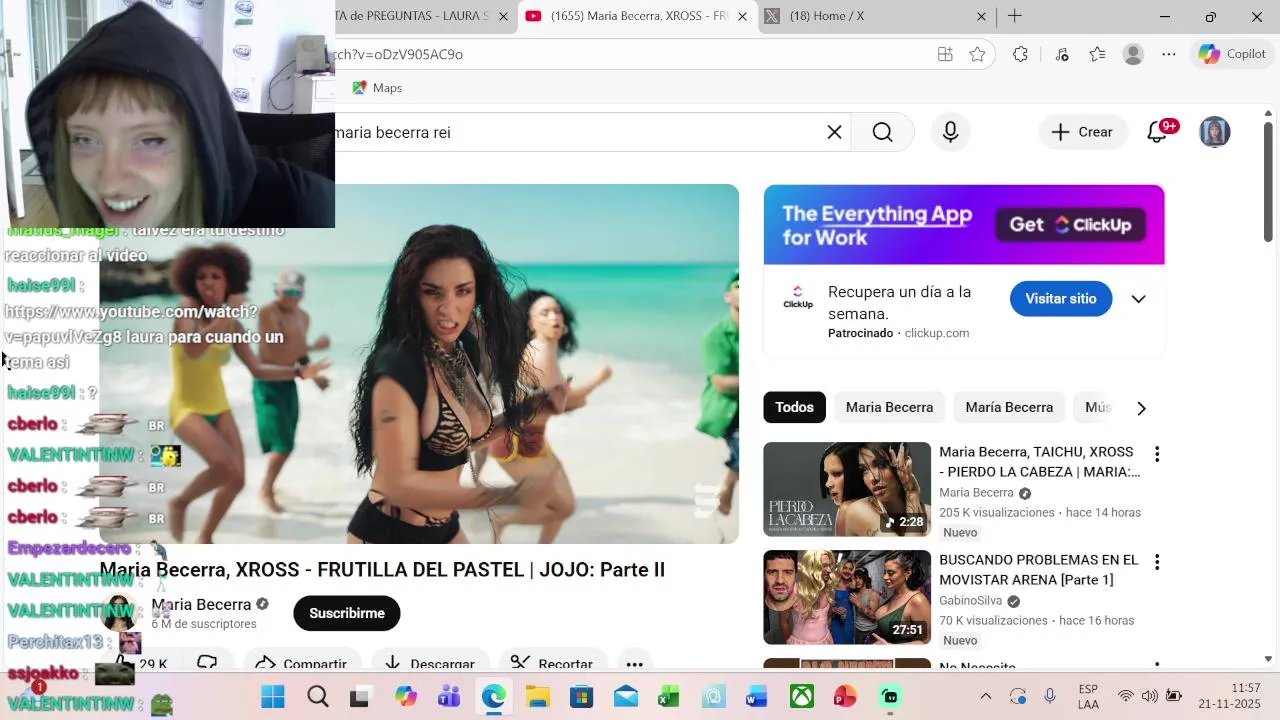1280x720 pixels.
Task: Open PIERDO LA CABEZA video thumbnail
Action: 847,489
